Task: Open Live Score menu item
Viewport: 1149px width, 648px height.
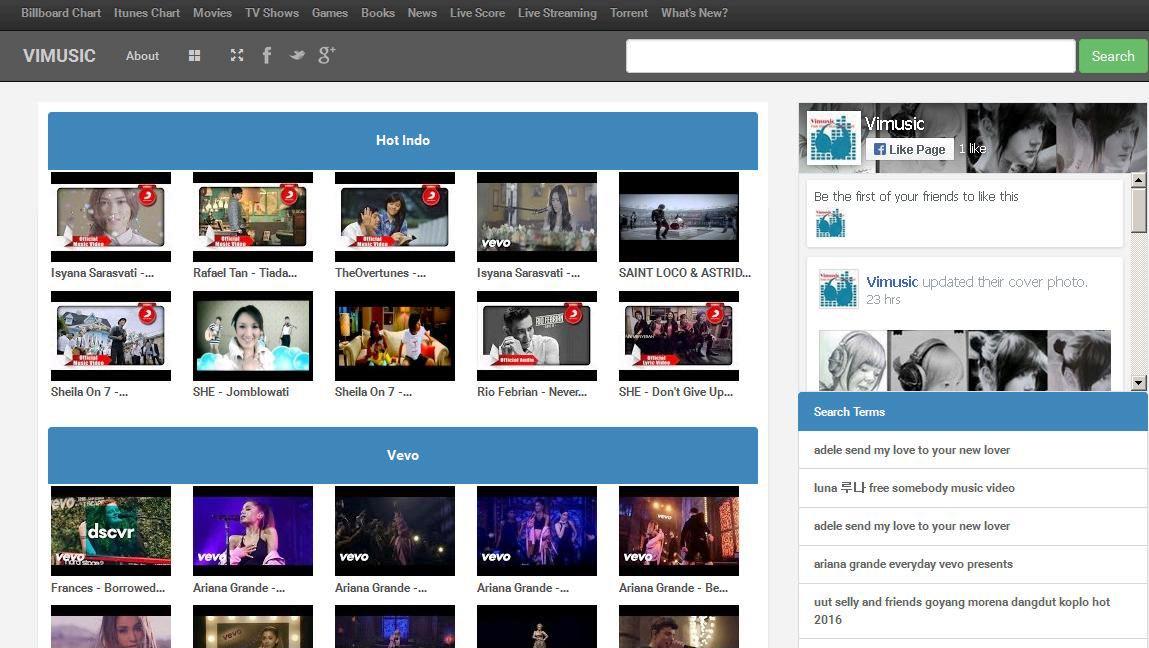Action: point(477,13)
